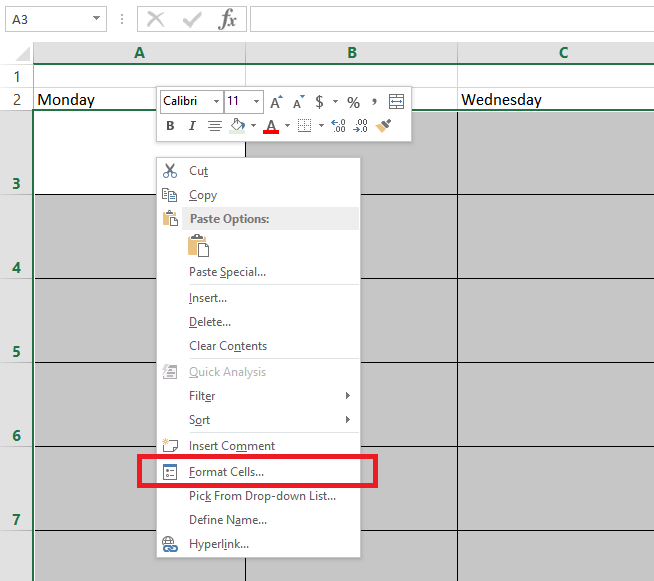This screenshot has height=581, width=654.
Task: Toggle Italic in mini toolbar
Action: click(x=192, y=126)
